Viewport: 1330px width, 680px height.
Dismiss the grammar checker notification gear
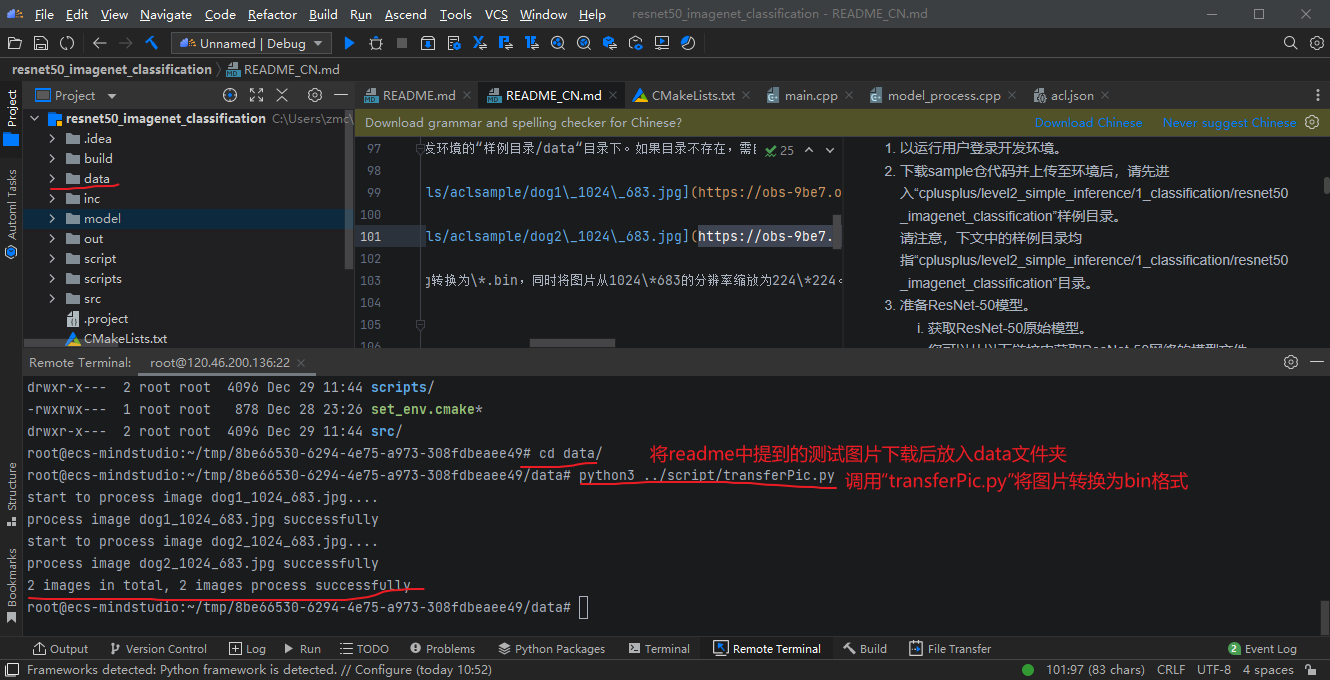[x=1312, y=122]
